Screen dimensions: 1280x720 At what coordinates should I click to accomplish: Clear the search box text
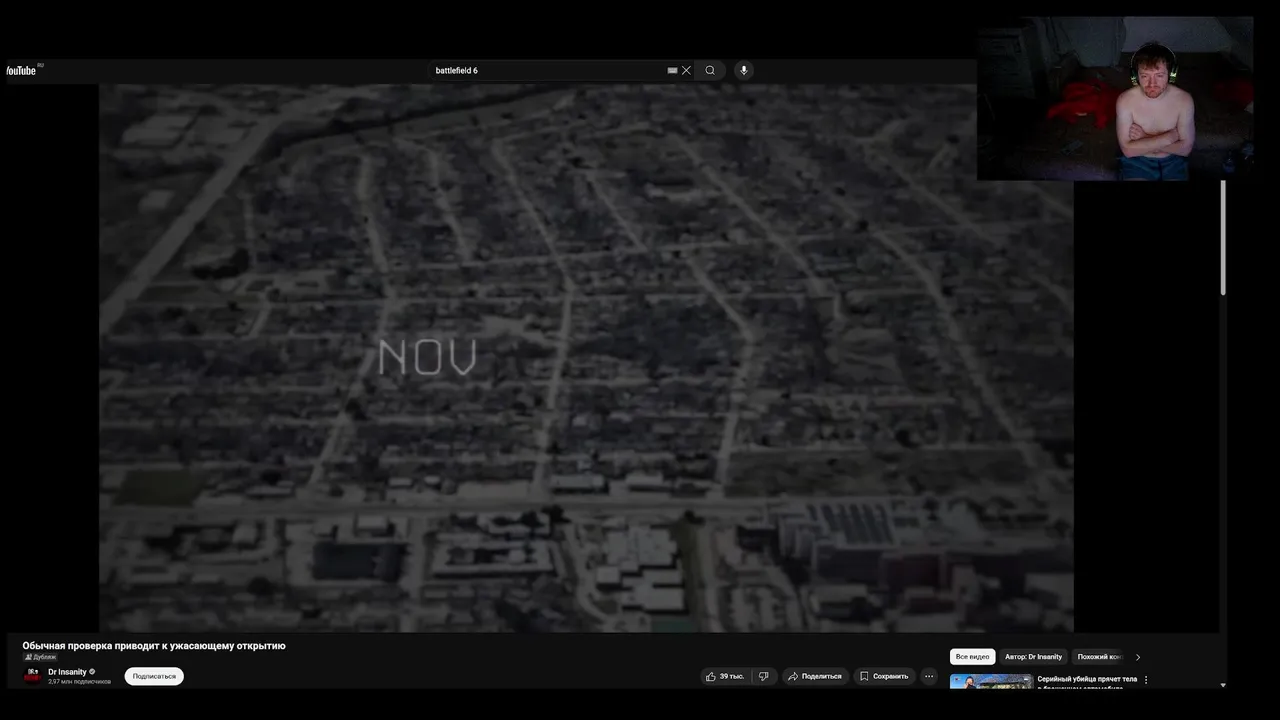click(686, 70)
